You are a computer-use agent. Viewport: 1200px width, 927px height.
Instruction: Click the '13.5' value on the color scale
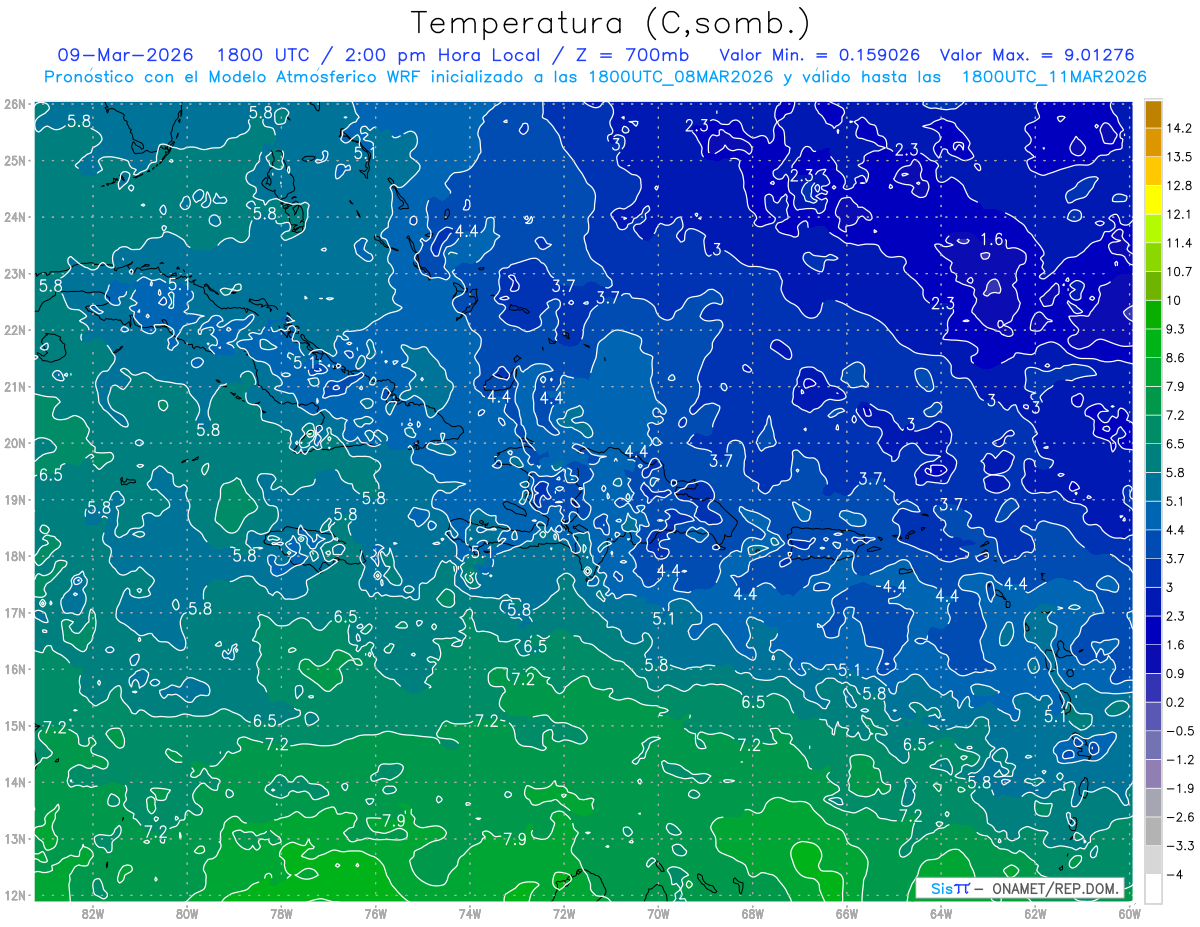(1179, 157)
